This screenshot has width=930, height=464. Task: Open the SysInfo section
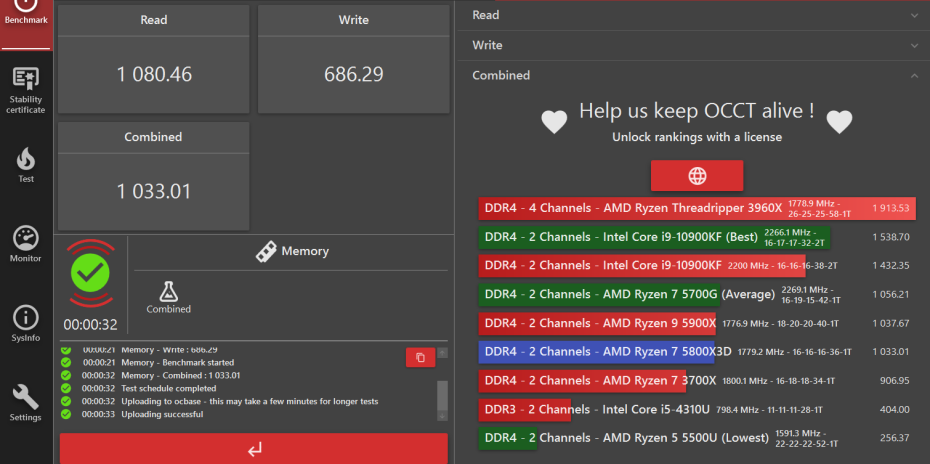pos(26,324)
